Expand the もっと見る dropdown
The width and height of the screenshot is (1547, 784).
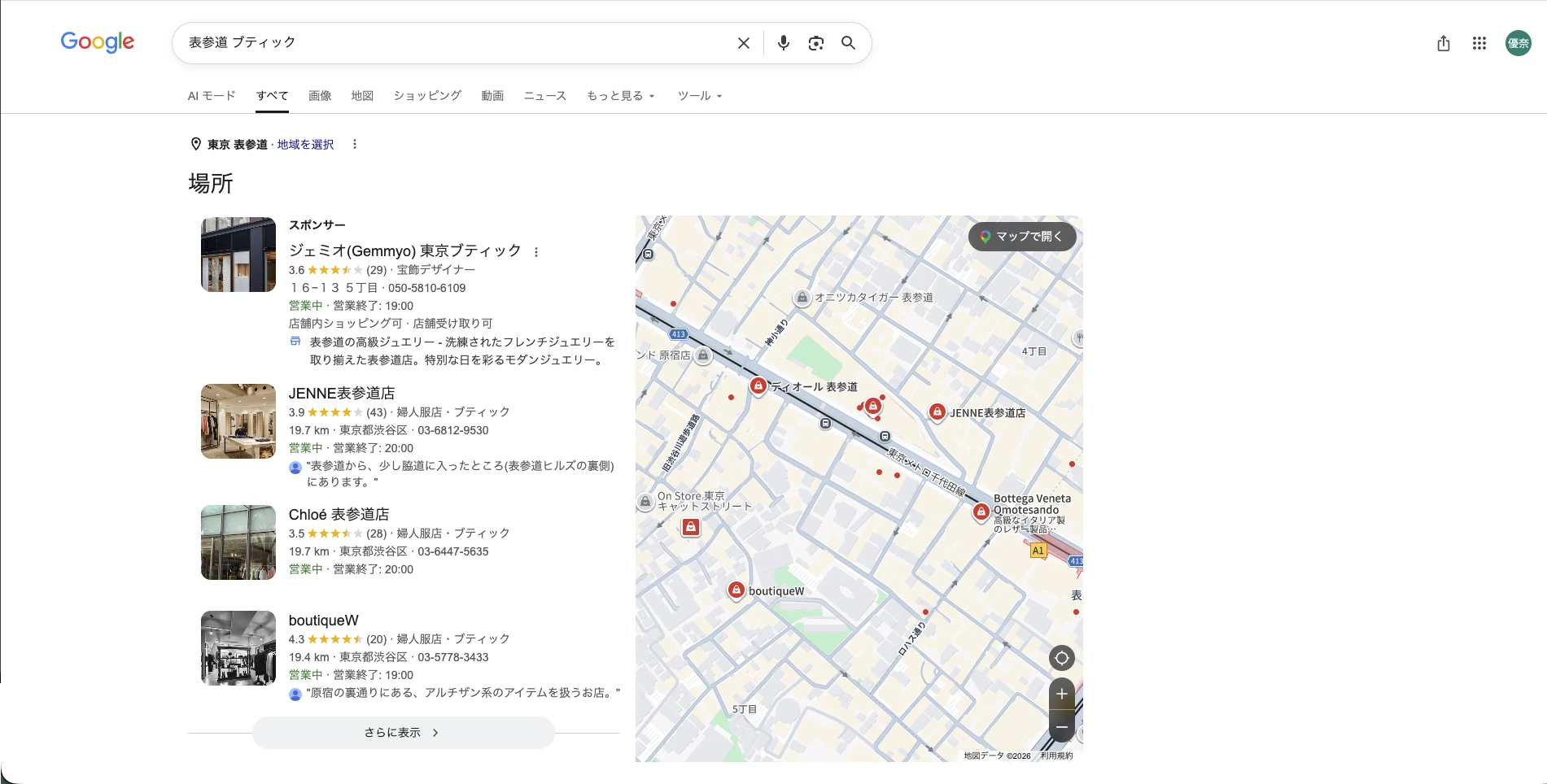pyautogui.click(x=620, y=96)
